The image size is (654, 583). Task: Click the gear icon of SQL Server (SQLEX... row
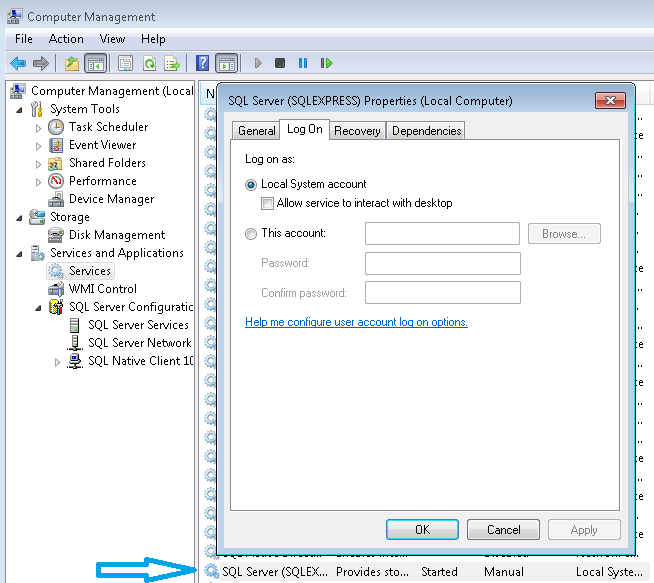coord(211,571)
